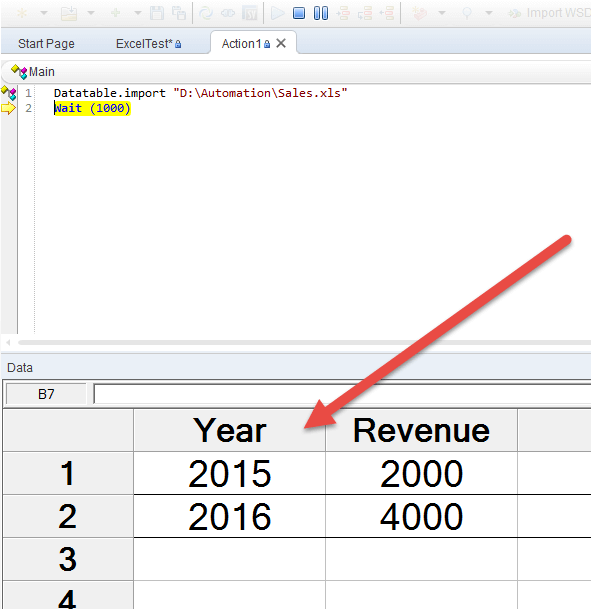Select the Revenue column header
This screenshot has height=609, width=591.
[421, 430]
